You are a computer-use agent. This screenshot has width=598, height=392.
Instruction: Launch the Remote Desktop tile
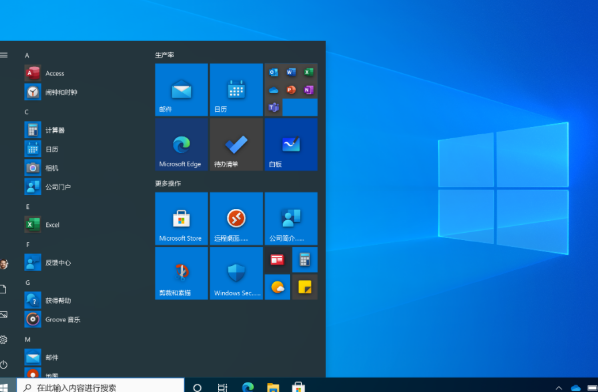pos(236,218)
